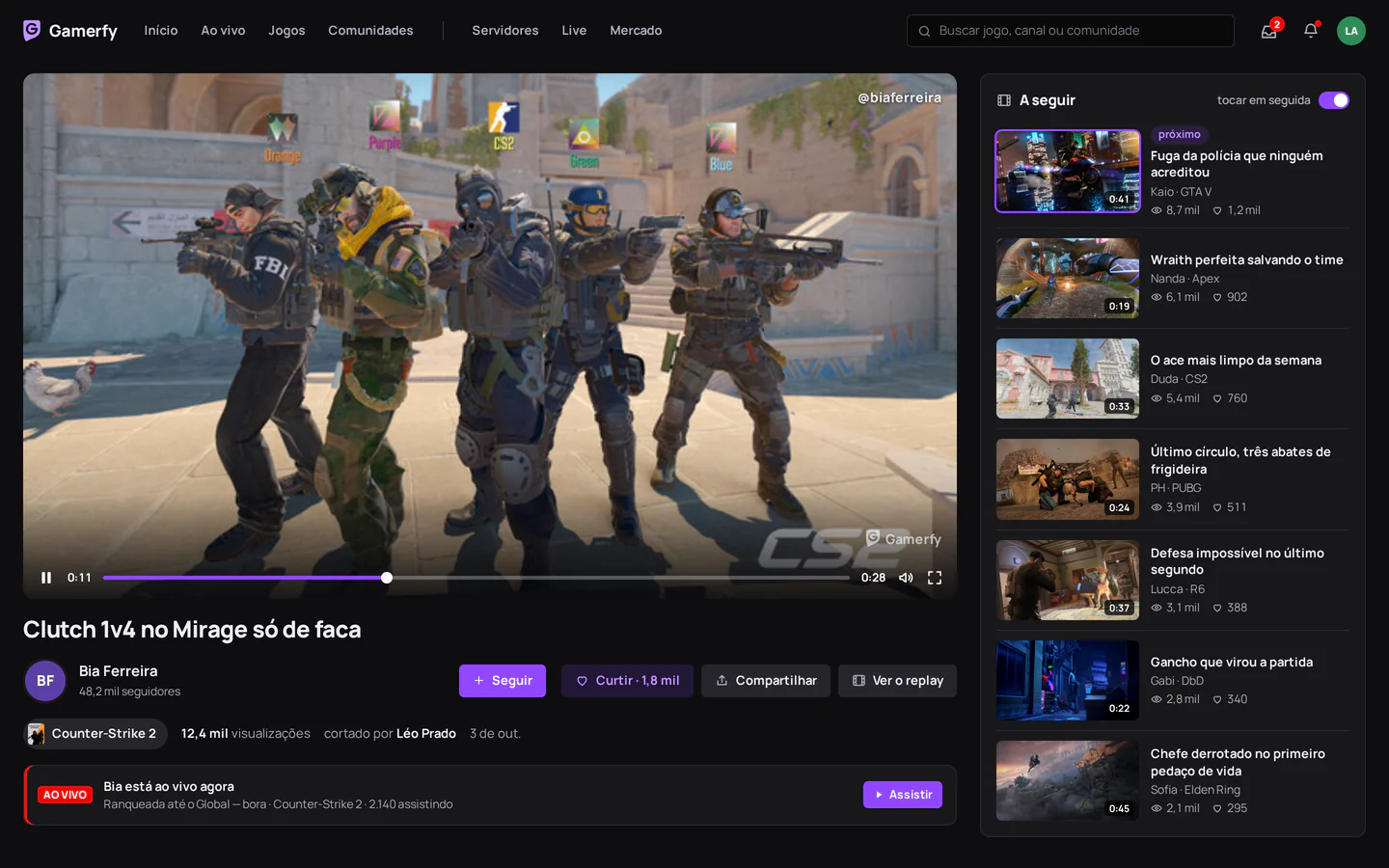Viewport: 1389px width, 868px height.
Task: Open the Comunidades menu
Action: click(370, 31)
